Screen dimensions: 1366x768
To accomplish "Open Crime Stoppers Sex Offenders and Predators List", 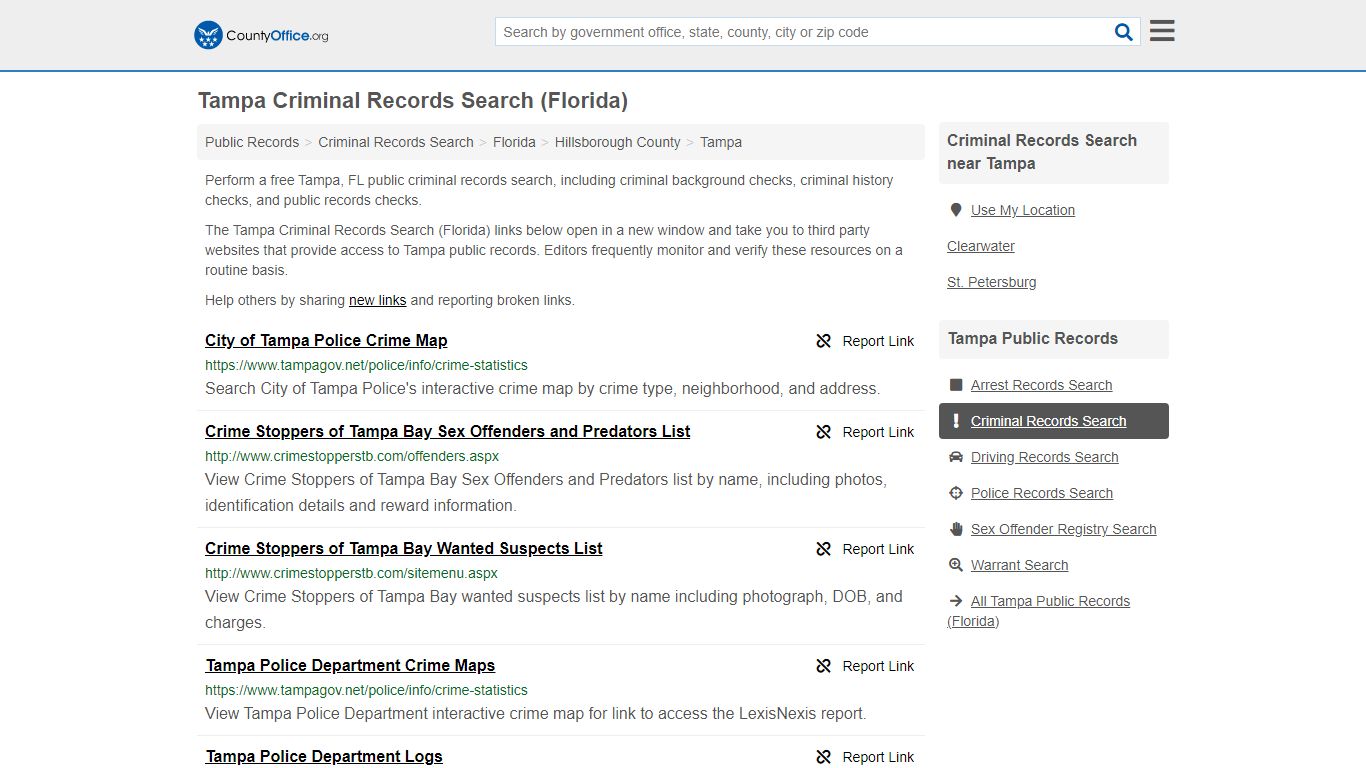I will [x=448, y=431].
